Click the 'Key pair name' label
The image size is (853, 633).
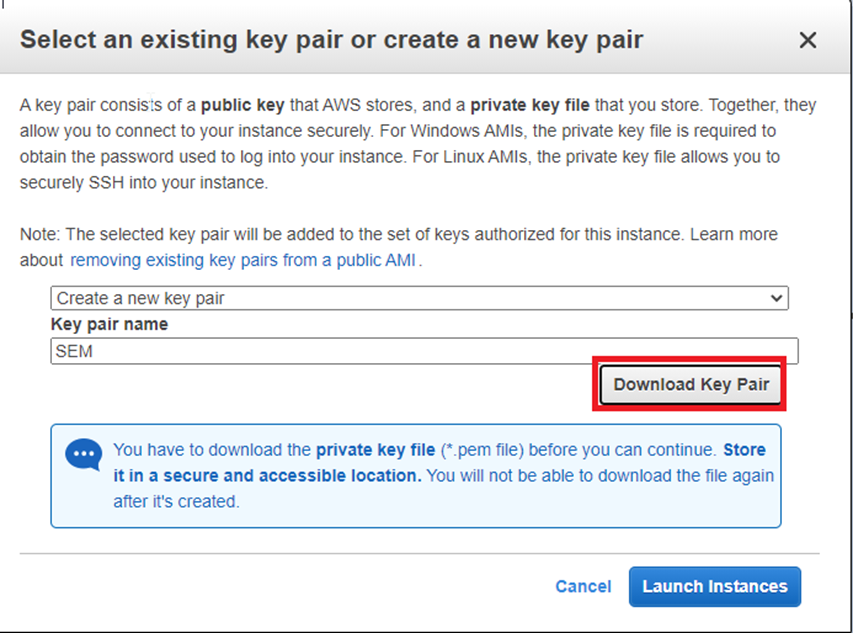pyautogui.click(x=109, y=324)
